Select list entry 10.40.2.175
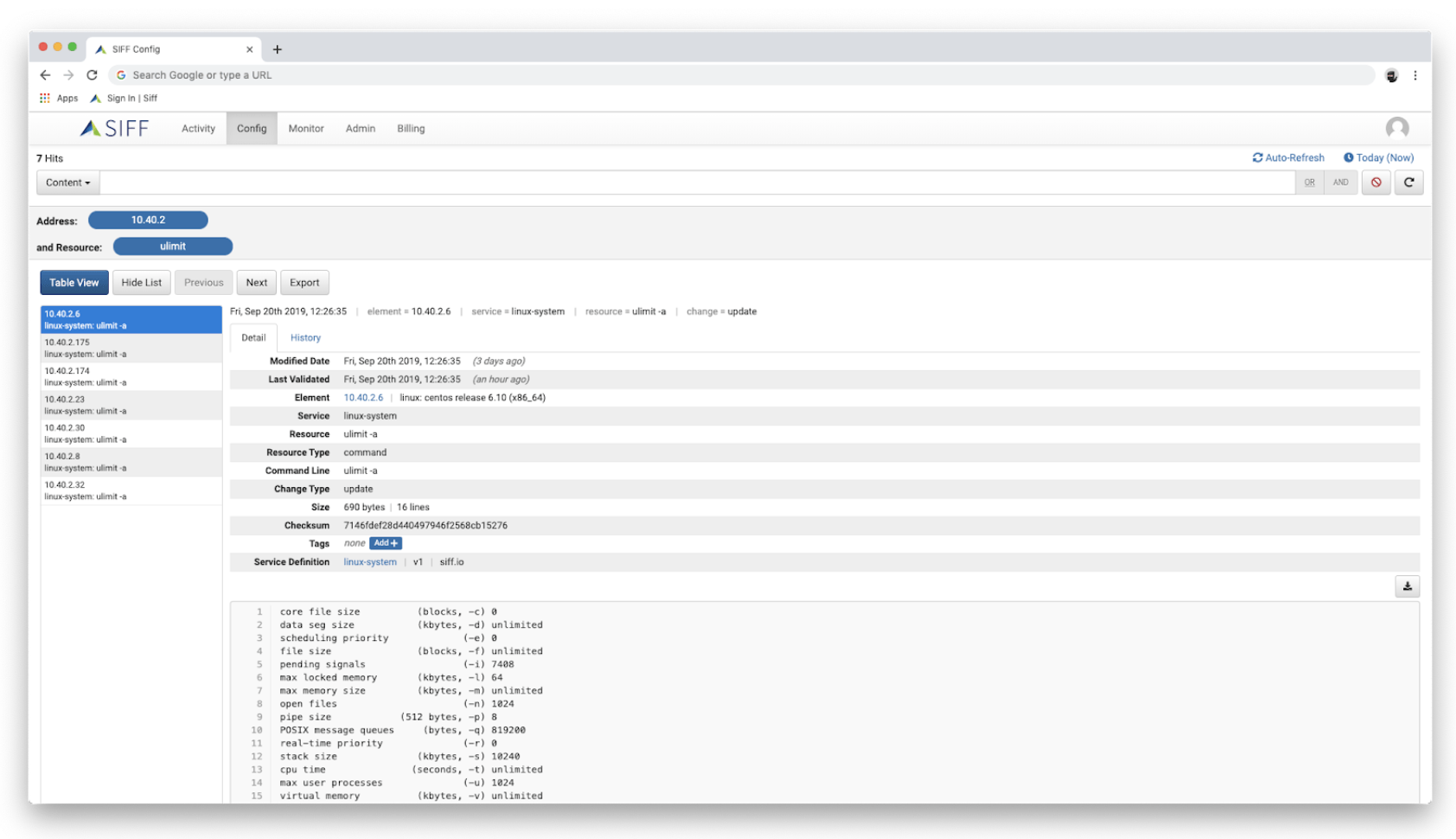This screenshot has height=839, width=1456. point(131,349)
